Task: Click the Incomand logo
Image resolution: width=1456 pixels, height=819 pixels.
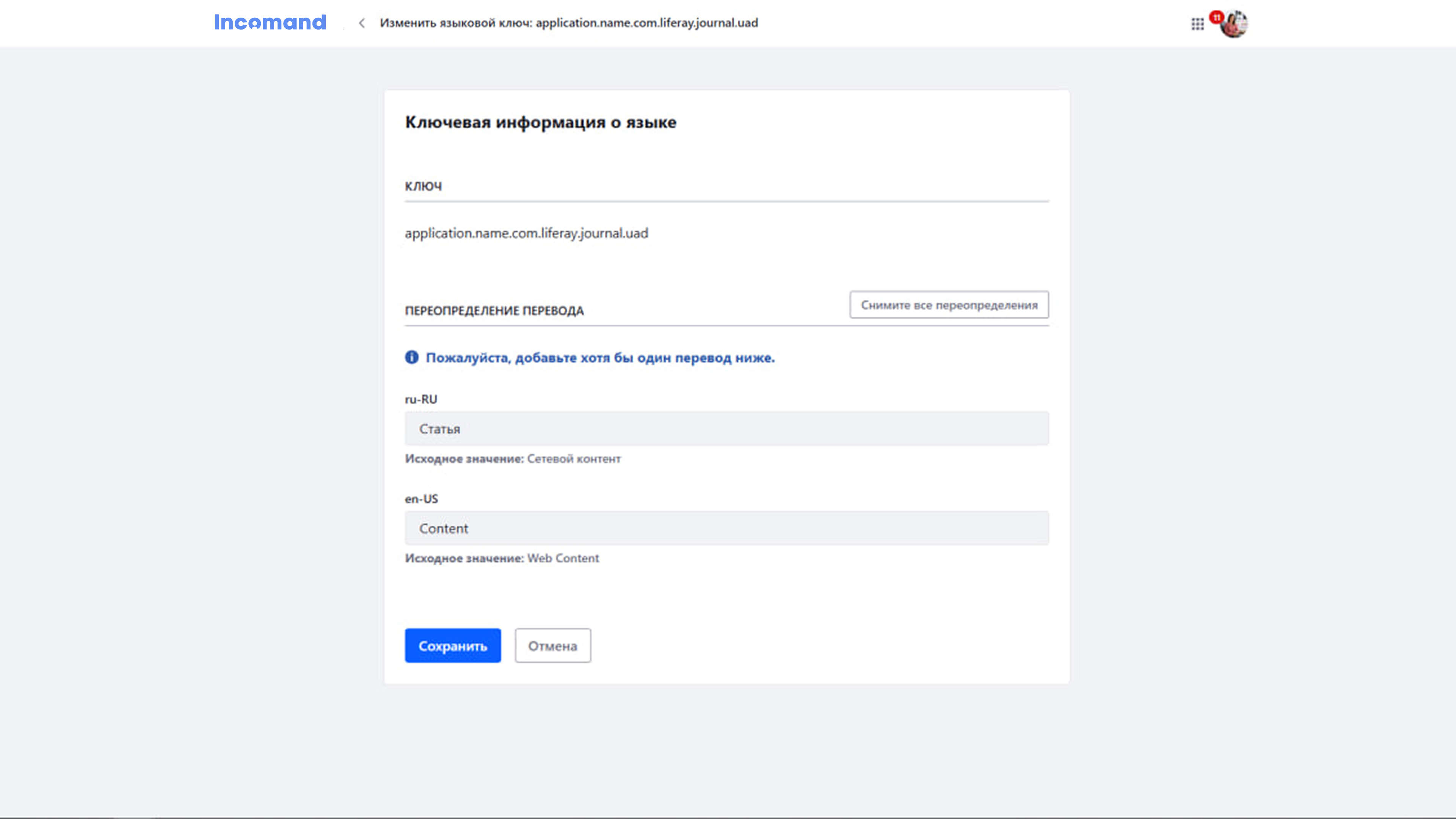Action: pyautogui.click(x=270, y=23)
